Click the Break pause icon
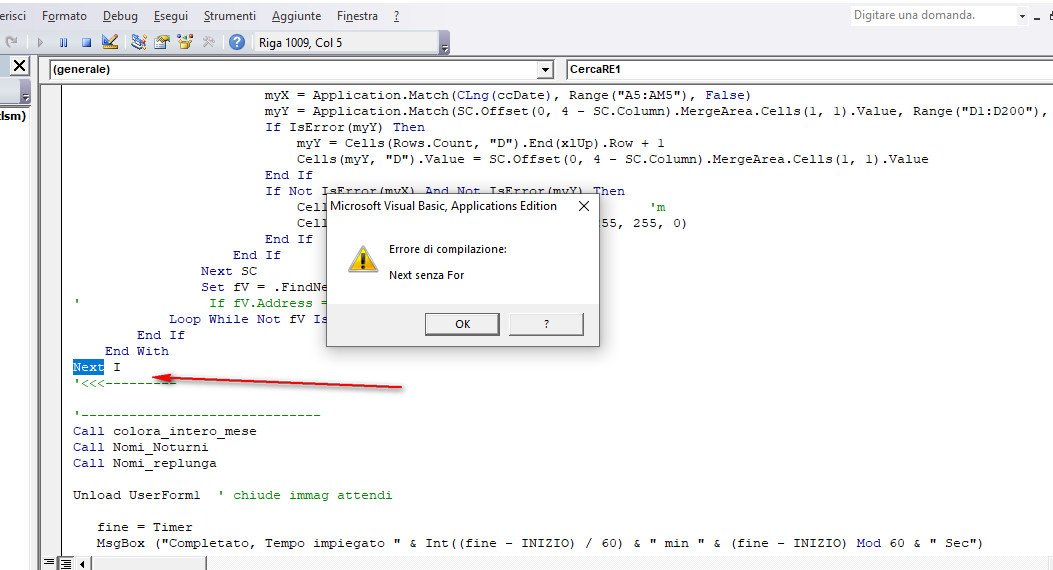 point(63,42)
